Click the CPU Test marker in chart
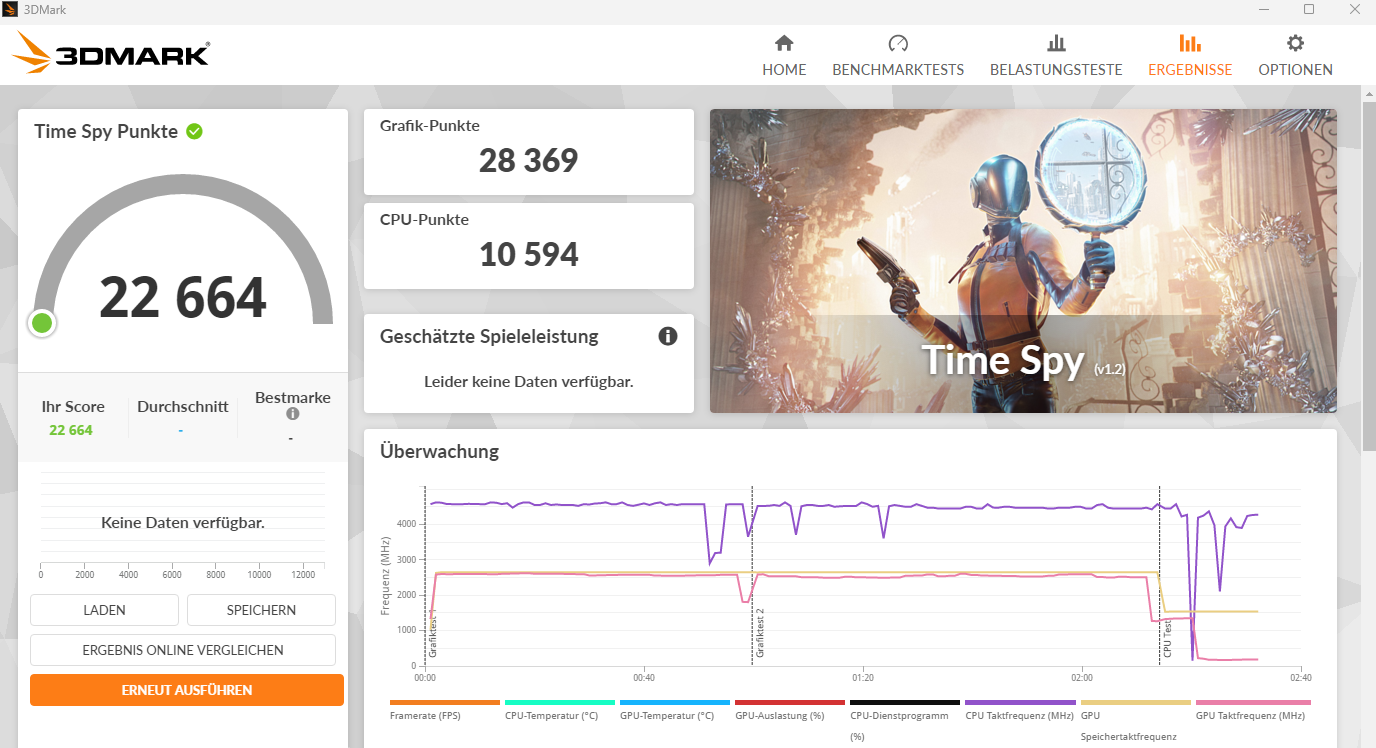The width and height of the screenshot is (1376, 748). pos(1167,637)
